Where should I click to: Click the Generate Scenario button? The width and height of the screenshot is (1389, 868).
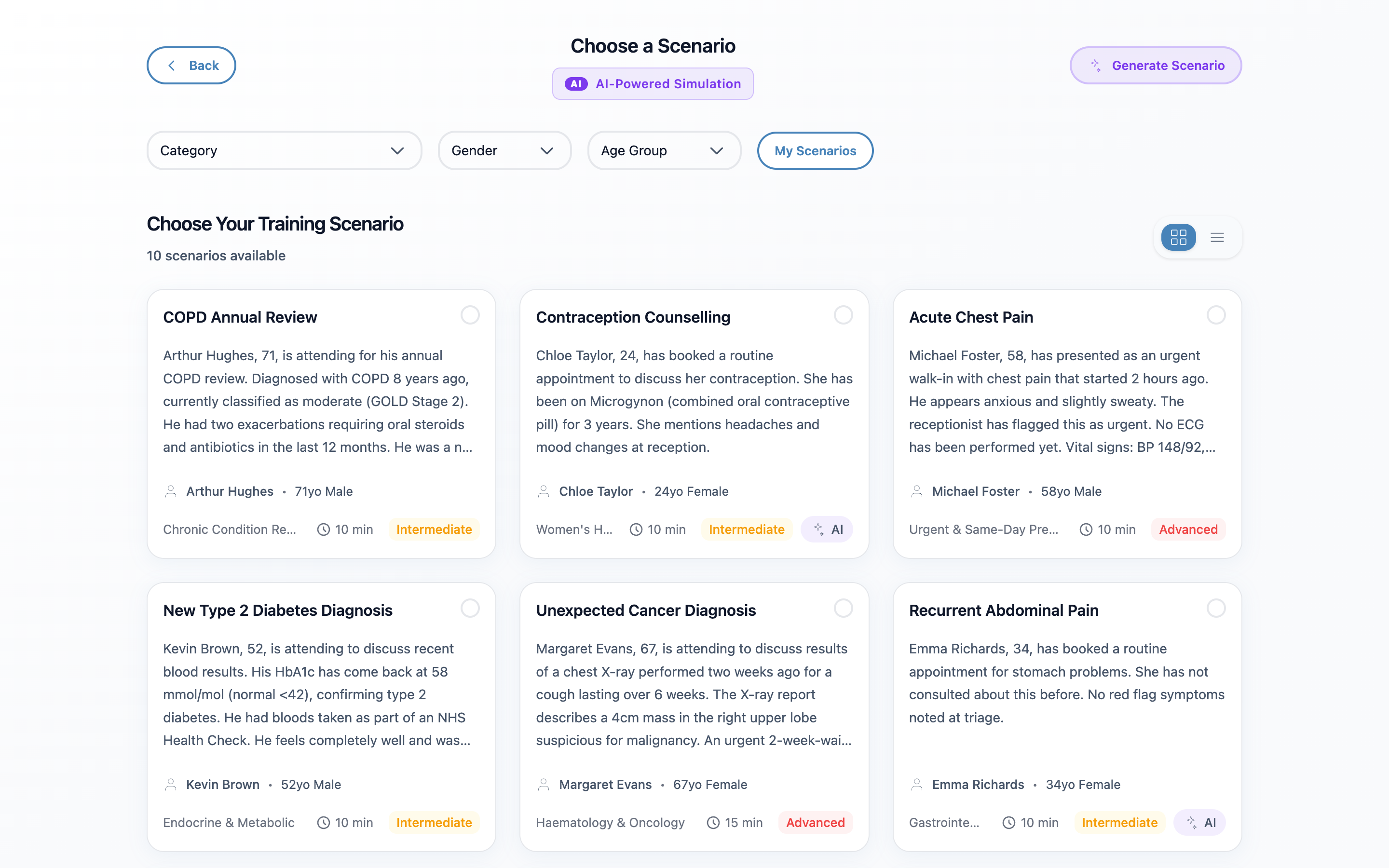point(1156,66)
